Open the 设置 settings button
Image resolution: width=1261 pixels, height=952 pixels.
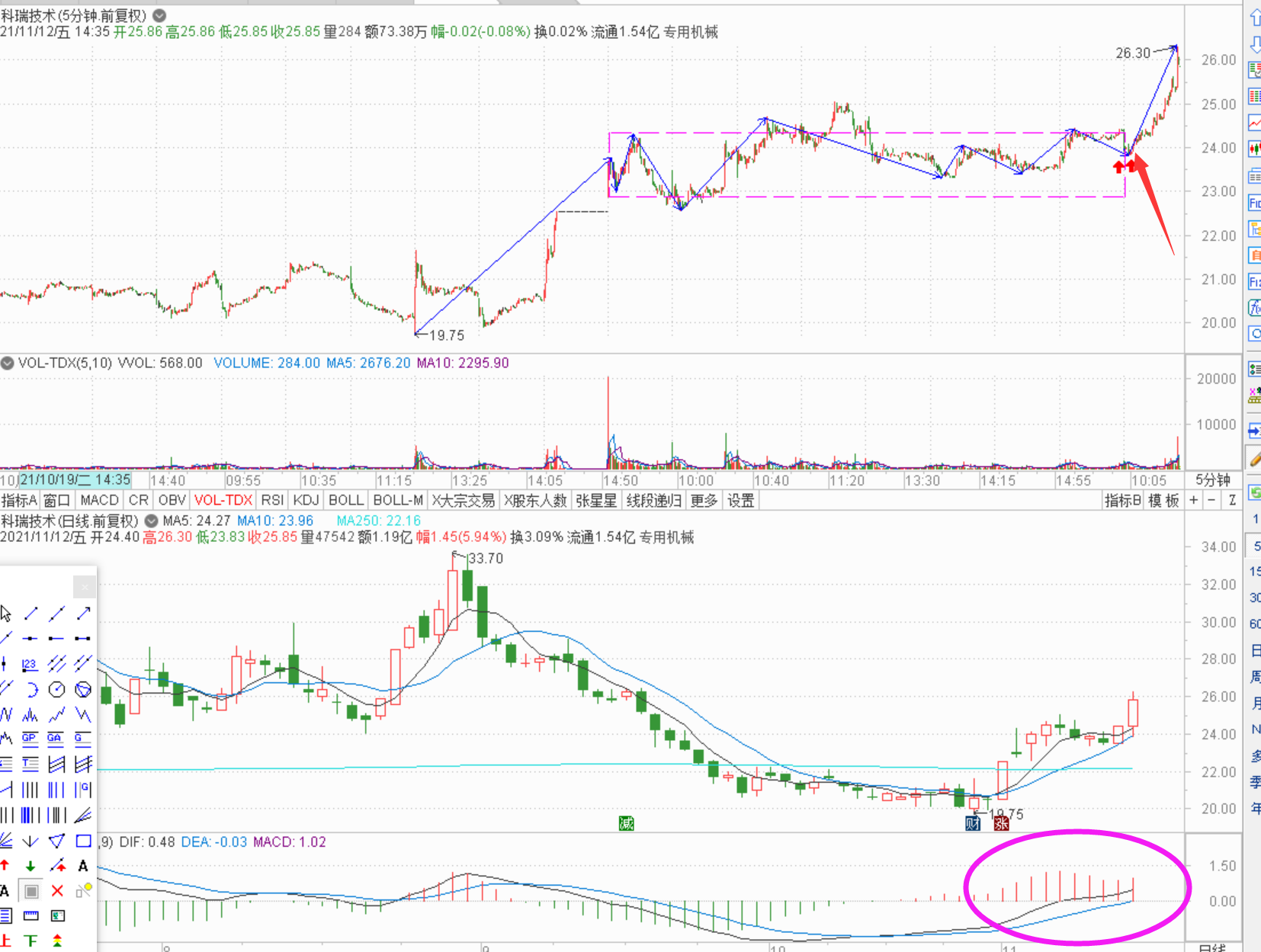pyautogui.click(x=740, y=500)
